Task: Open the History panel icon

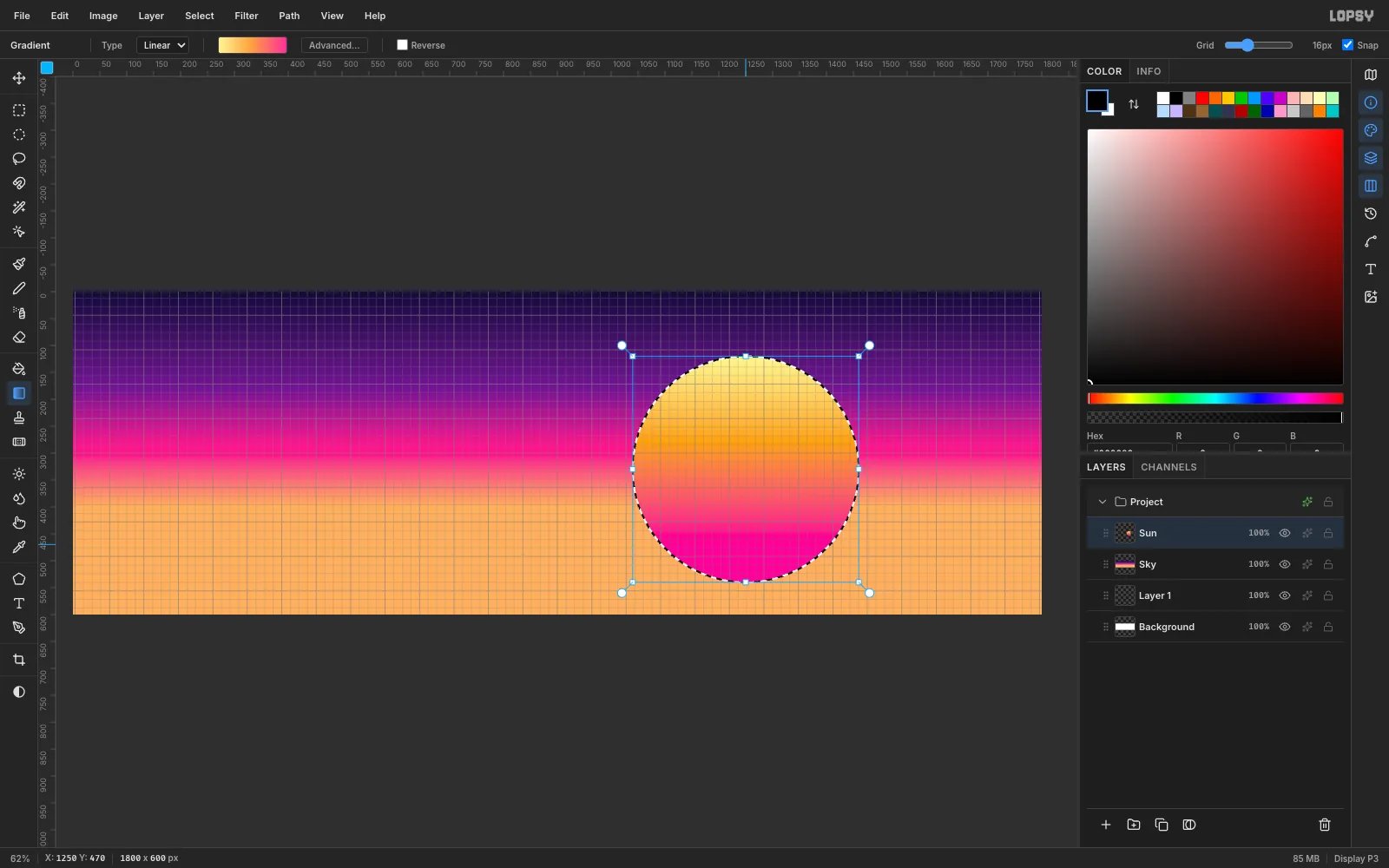Action: [x=1371, y=214]
